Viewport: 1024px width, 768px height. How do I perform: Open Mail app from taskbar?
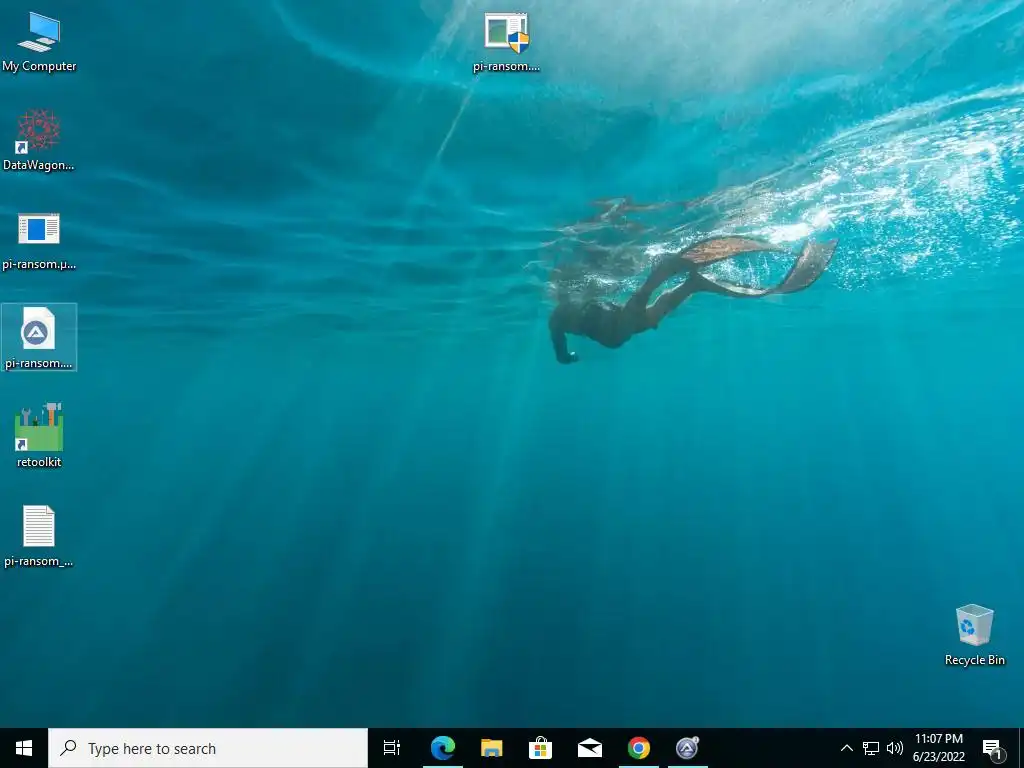coord(590,748)
